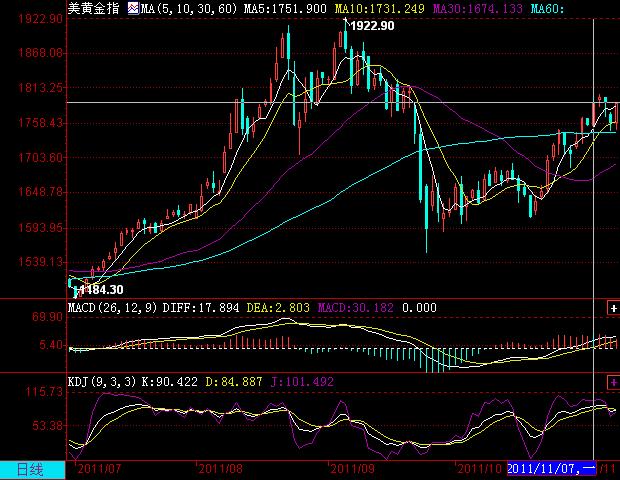This screenshot has width=620, height=480.
Task: Select the 日线 period tab
Action: 32,470
